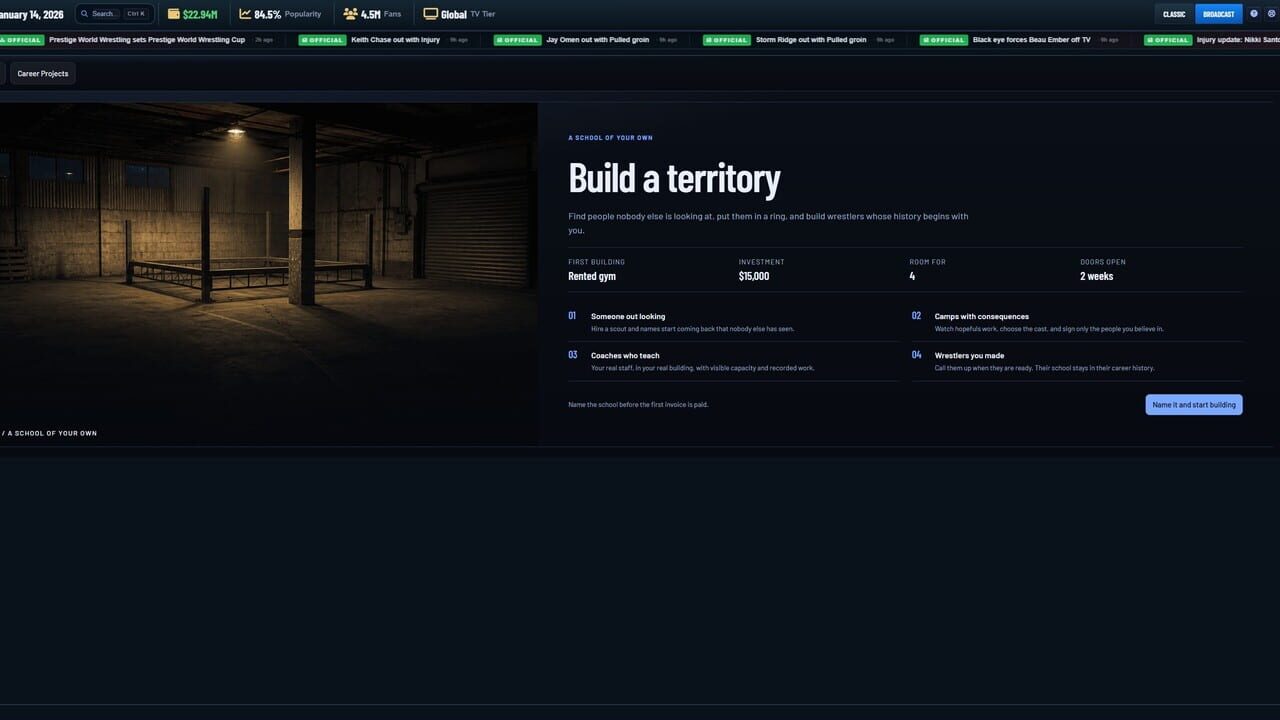Click the 'Name it and start building' button
This screenshot has height=720, width=1280.
[1194, 405]
